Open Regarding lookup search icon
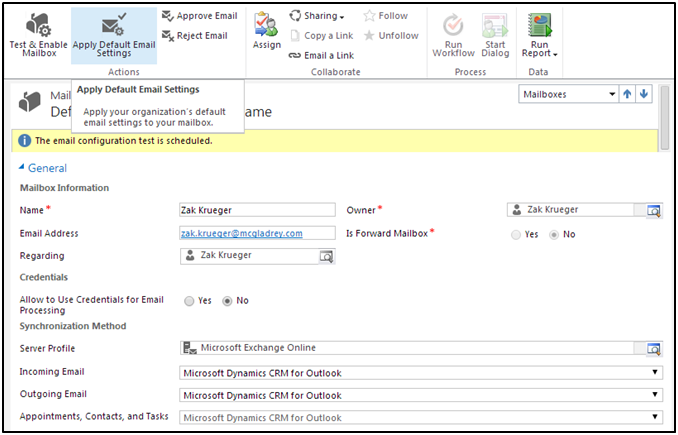 pos(326,256)
